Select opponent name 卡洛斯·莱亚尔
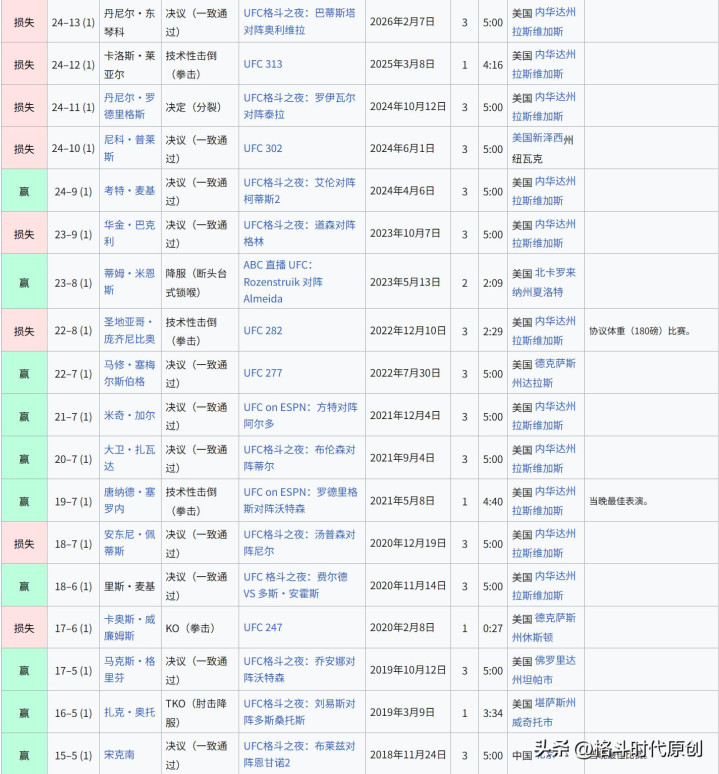The image size is (719, 774). [x=129, y=65]
